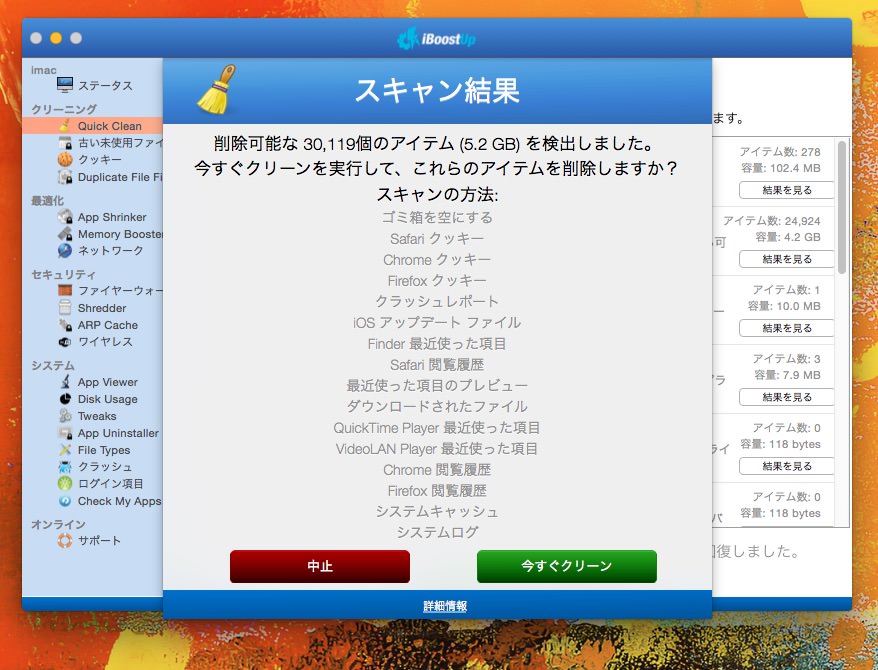Screen dimensions: 878x670
Task: Click the サポート lifebuoy icon
Action: pos(65,540)
